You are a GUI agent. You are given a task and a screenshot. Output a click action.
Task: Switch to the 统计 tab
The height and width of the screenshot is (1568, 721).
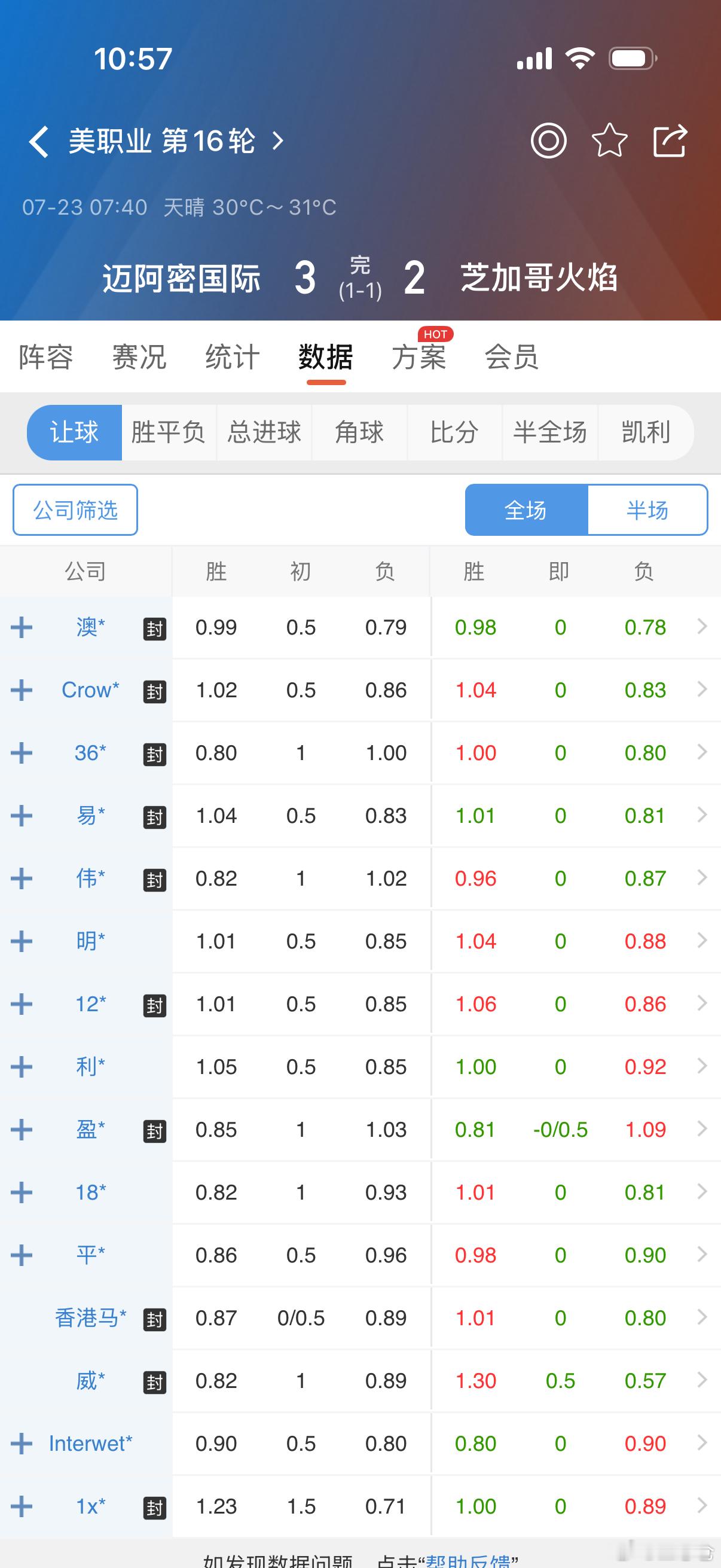(x=233, y=356)
